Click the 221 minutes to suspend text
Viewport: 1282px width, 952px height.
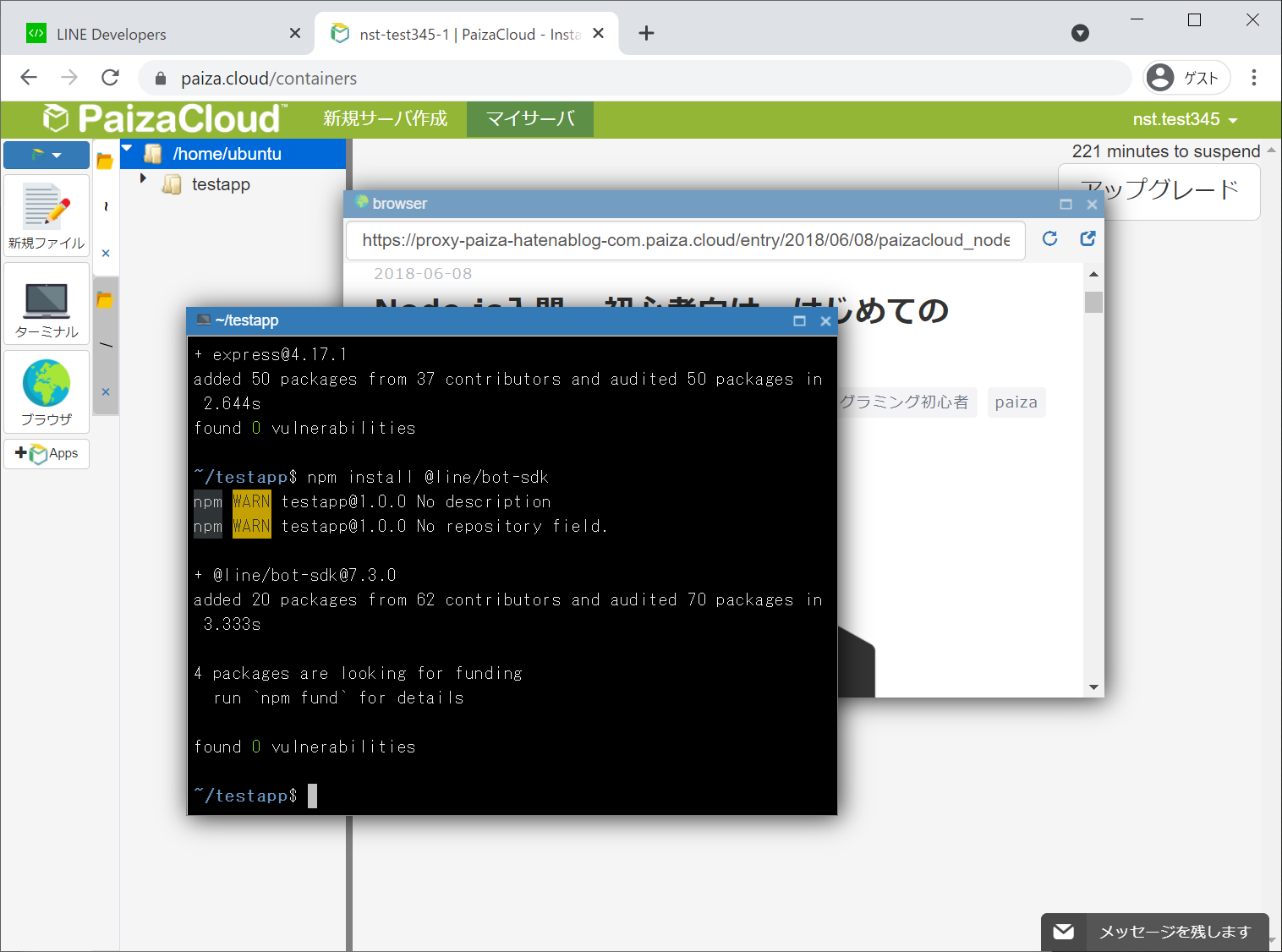pyautogui.click(x=1166, y=151)
